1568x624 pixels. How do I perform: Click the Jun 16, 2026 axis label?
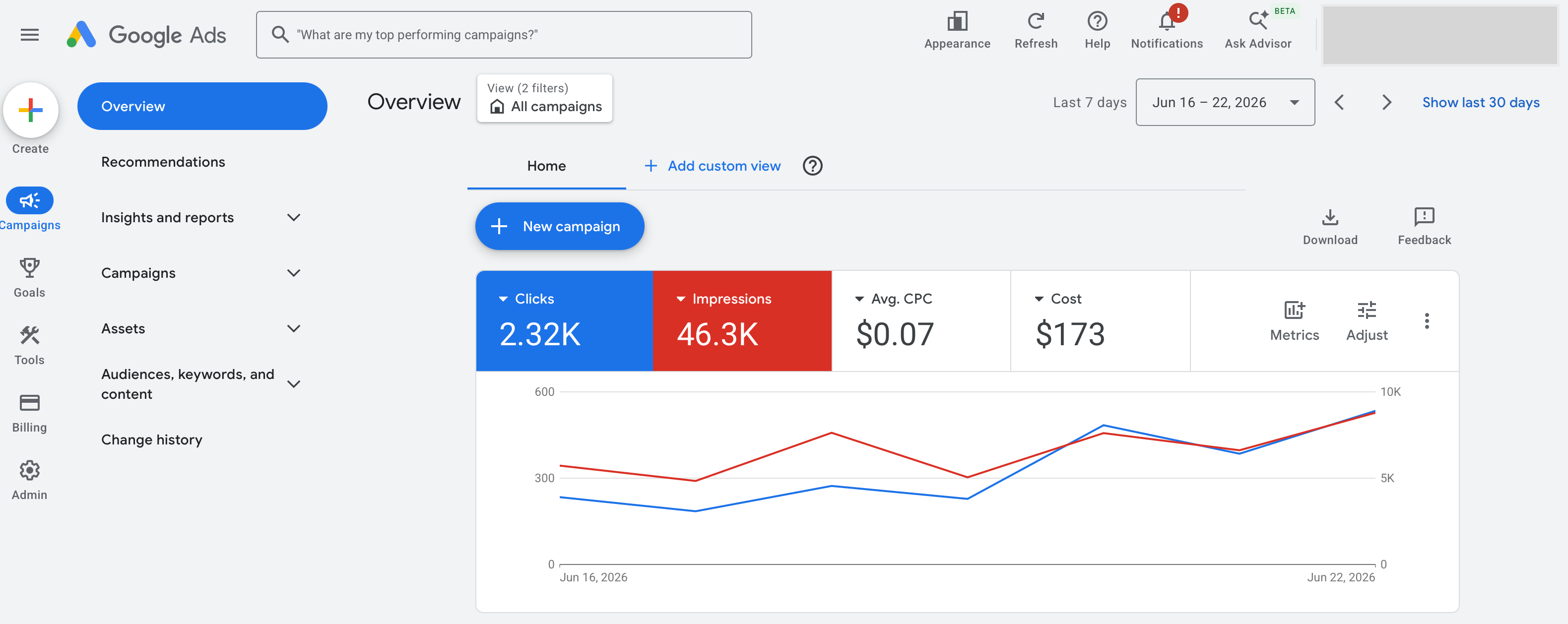tap(593, 576)
